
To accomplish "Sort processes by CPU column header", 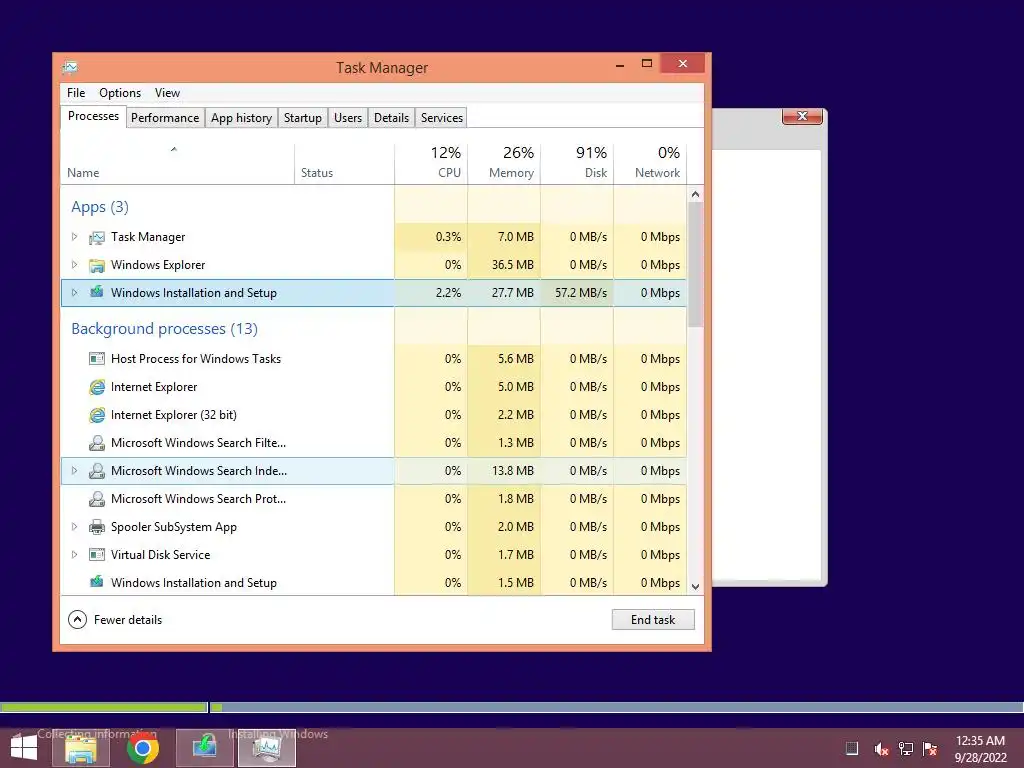I will 431,164.
